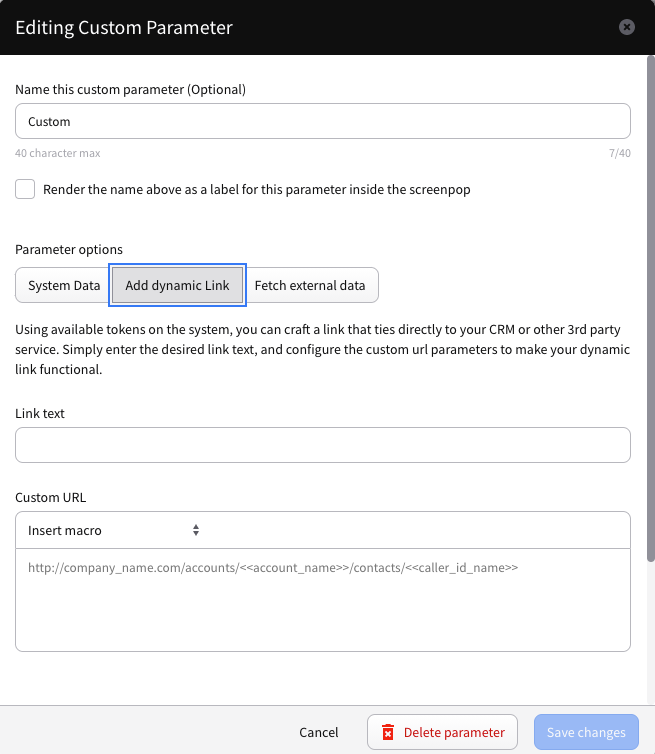The width and height of the screenshot is (655, 754).
Task: Click into the Link text field
Action: 323,445
